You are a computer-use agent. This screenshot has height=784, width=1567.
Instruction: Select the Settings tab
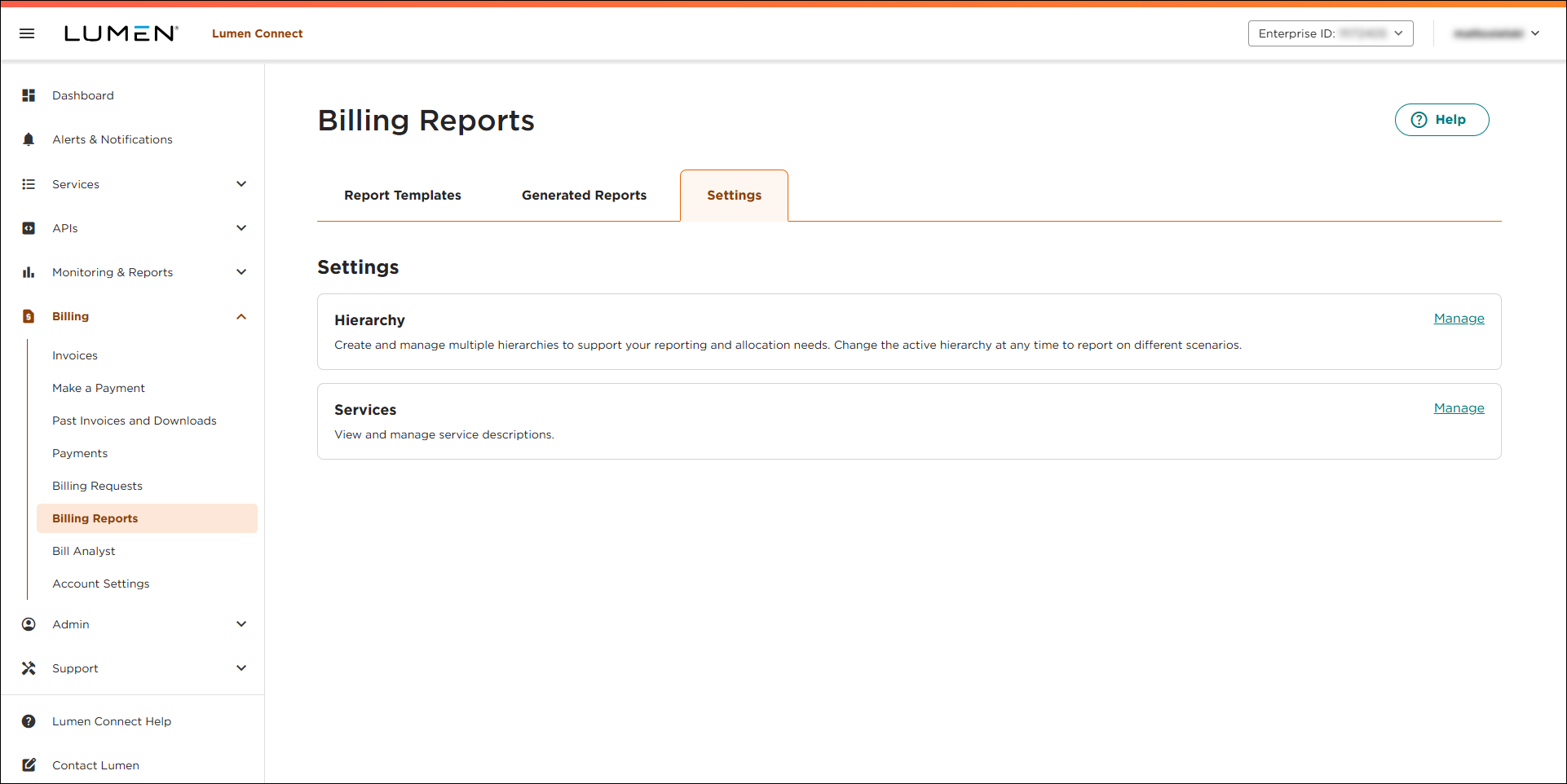[x=735, y=196]
